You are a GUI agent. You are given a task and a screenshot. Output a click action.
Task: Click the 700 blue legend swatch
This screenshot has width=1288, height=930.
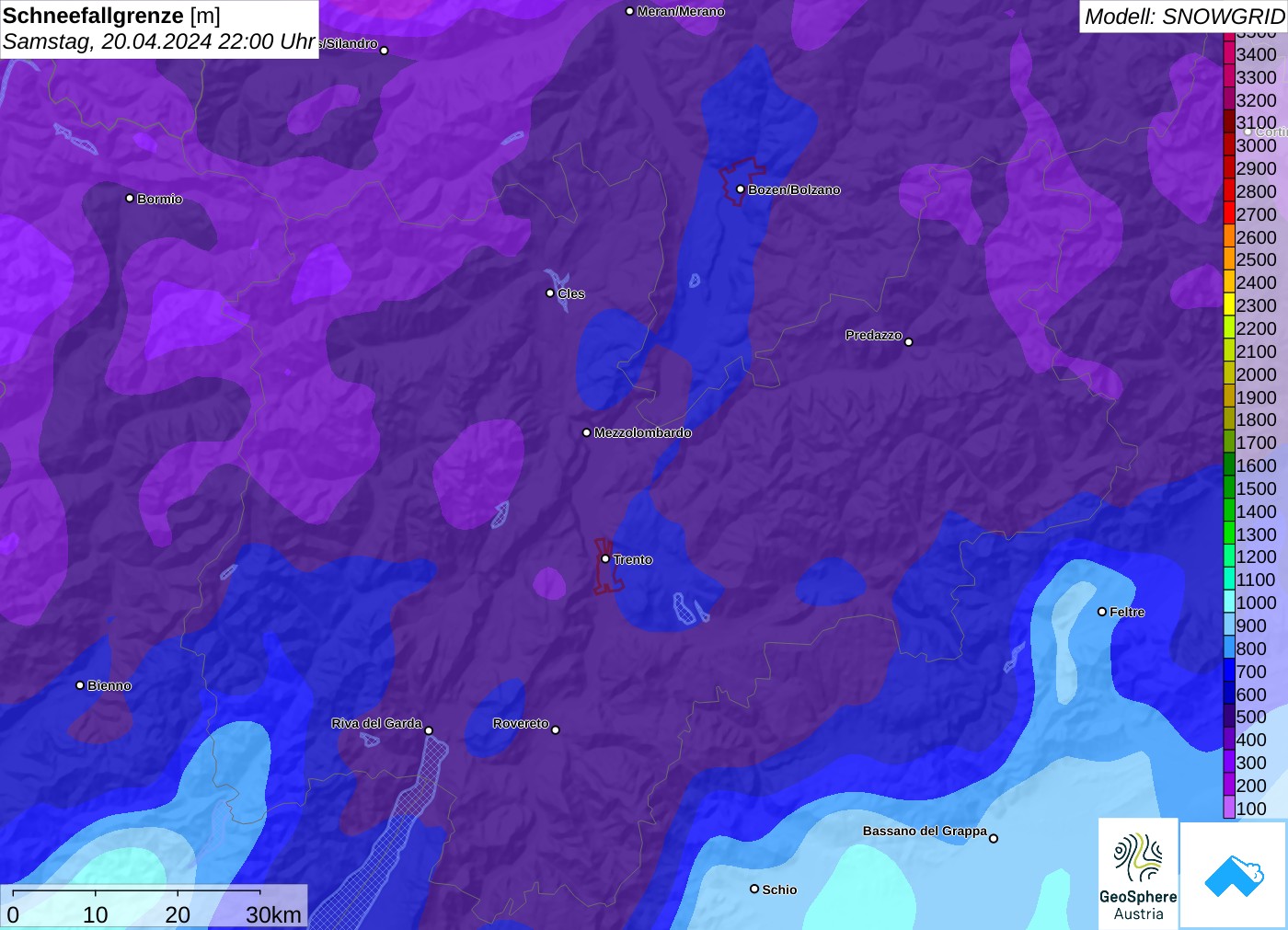click(x=1229, y=671)
